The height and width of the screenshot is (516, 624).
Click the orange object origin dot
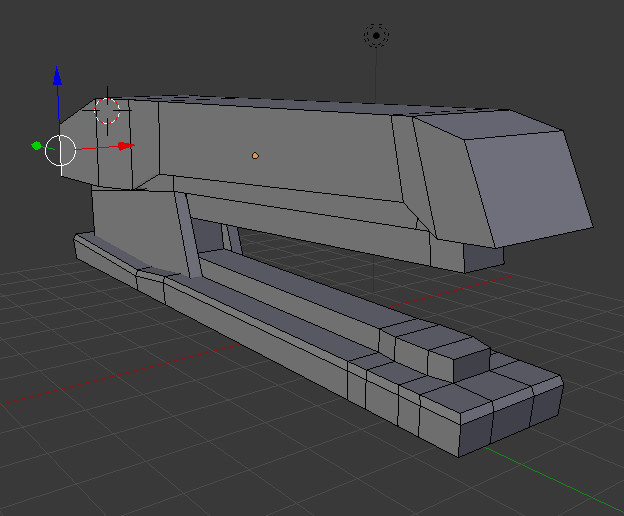click(255, 156)
